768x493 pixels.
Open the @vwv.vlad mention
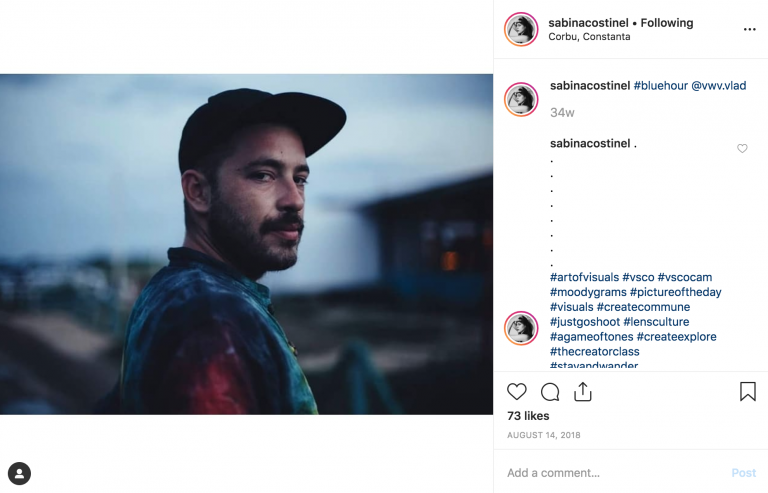click(x=719, y=86)
